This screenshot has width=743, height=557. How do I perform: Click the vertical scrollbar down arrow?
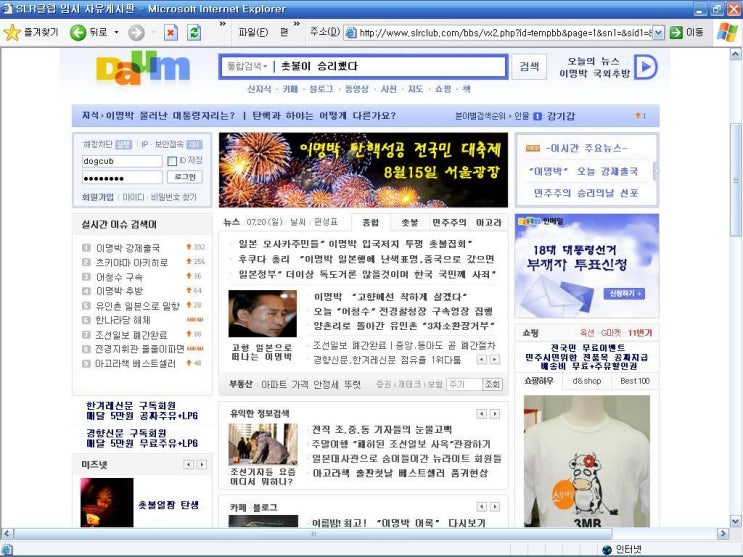[x=735, y=521]
